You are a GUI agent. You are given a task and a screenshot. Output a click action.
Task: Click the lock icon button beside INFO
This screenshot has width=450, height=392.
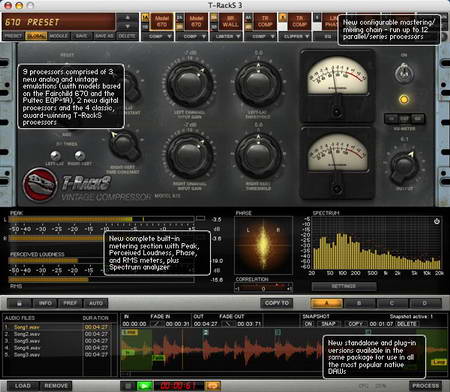[x=20, y=303]
